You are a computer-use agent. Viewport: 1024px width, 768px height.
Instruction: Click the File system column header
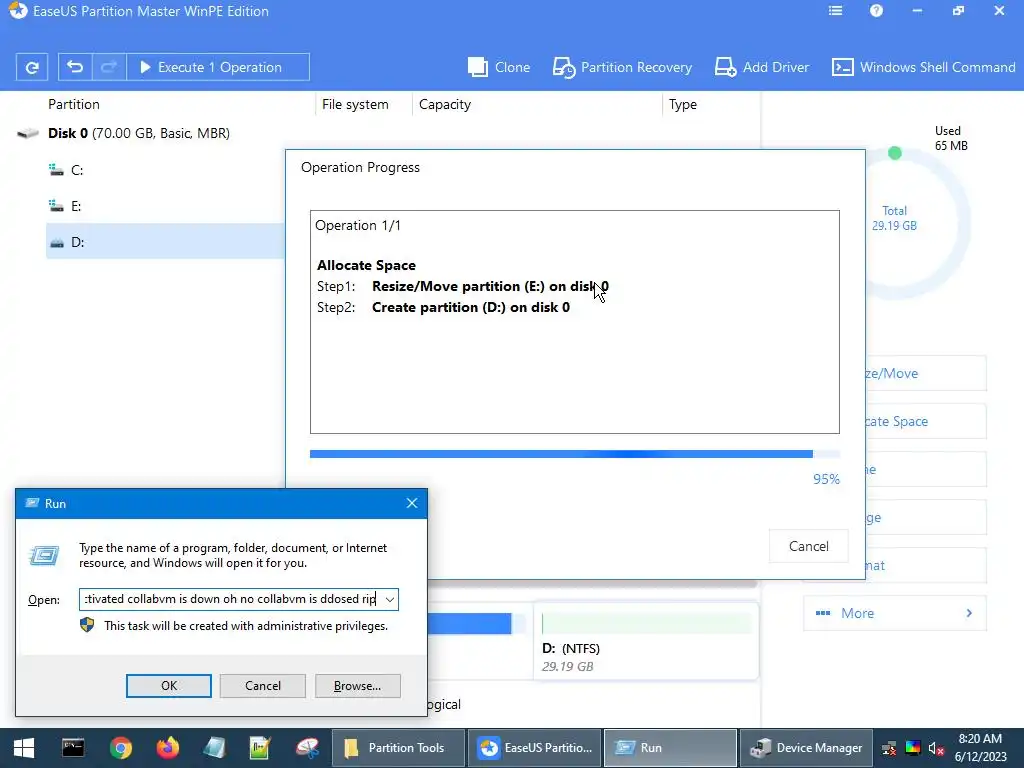point(355,104)
